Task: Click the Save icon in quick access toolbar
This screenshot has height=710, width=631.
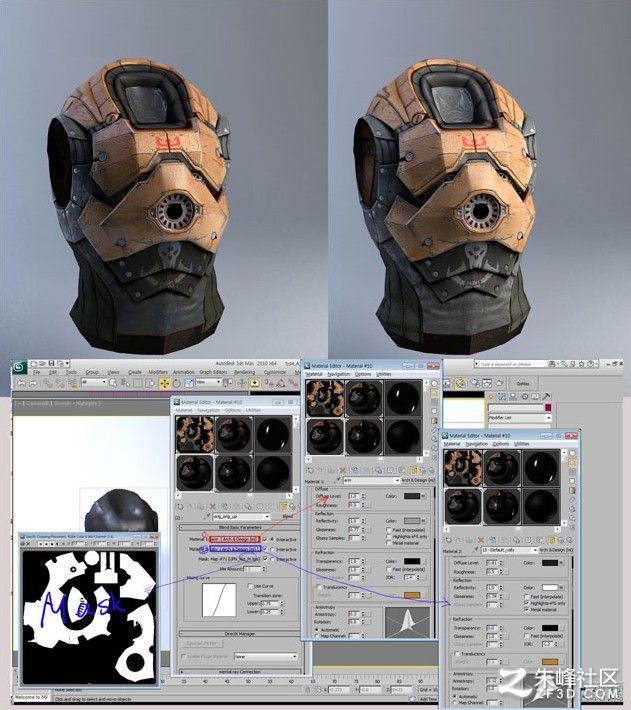Action: coord(51,363)
